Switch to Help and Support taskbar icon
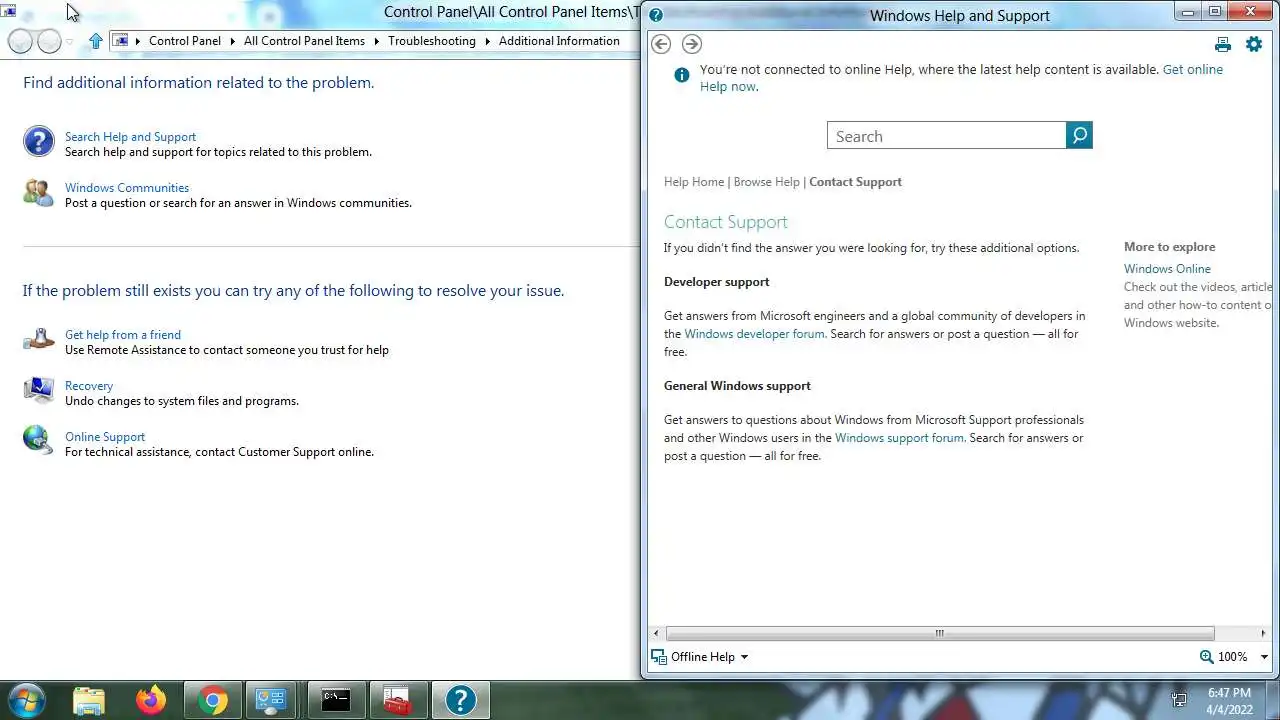 pyautogui.click(x=460, y=700)
